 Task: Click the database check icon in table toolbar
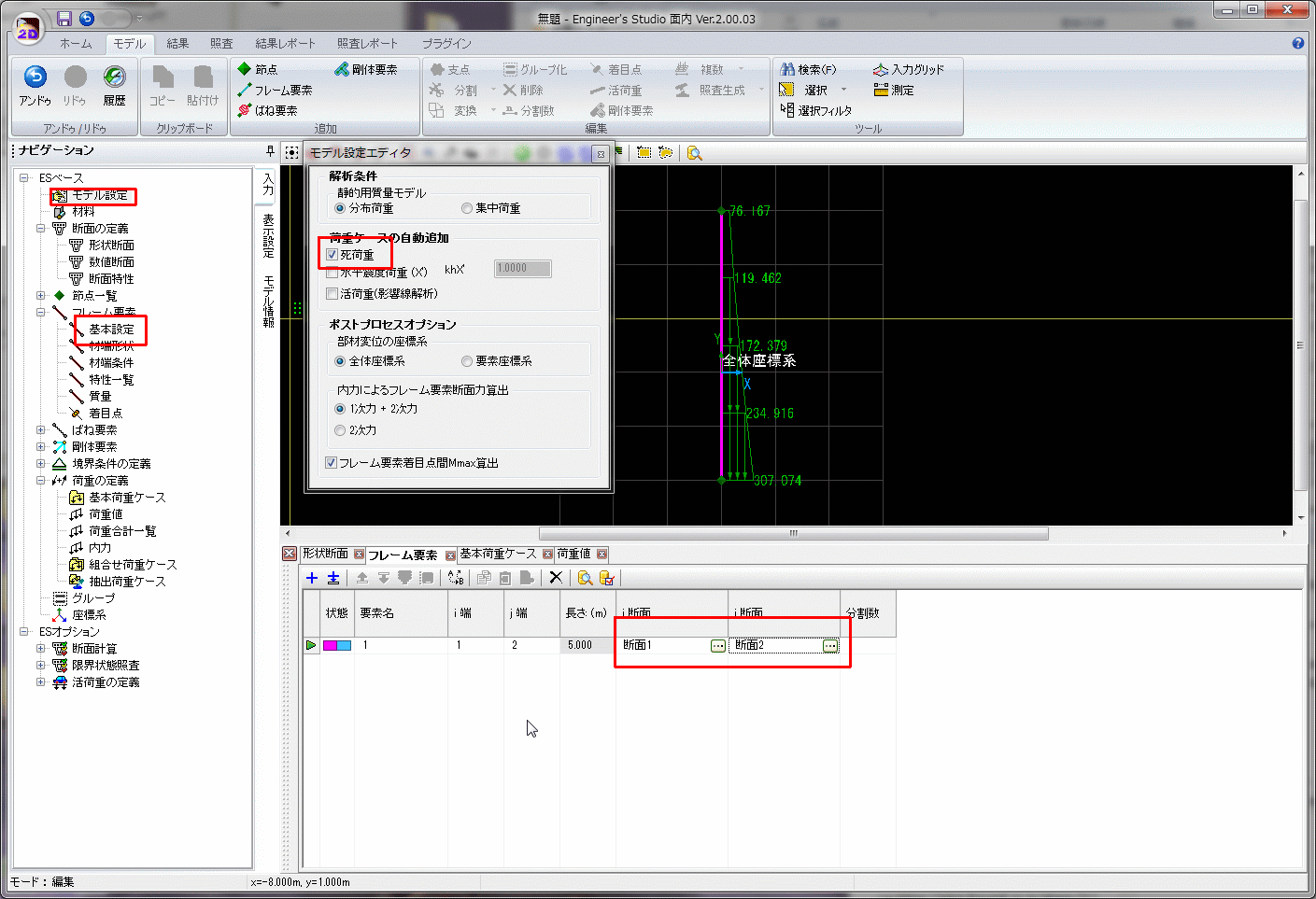(606, 578)
